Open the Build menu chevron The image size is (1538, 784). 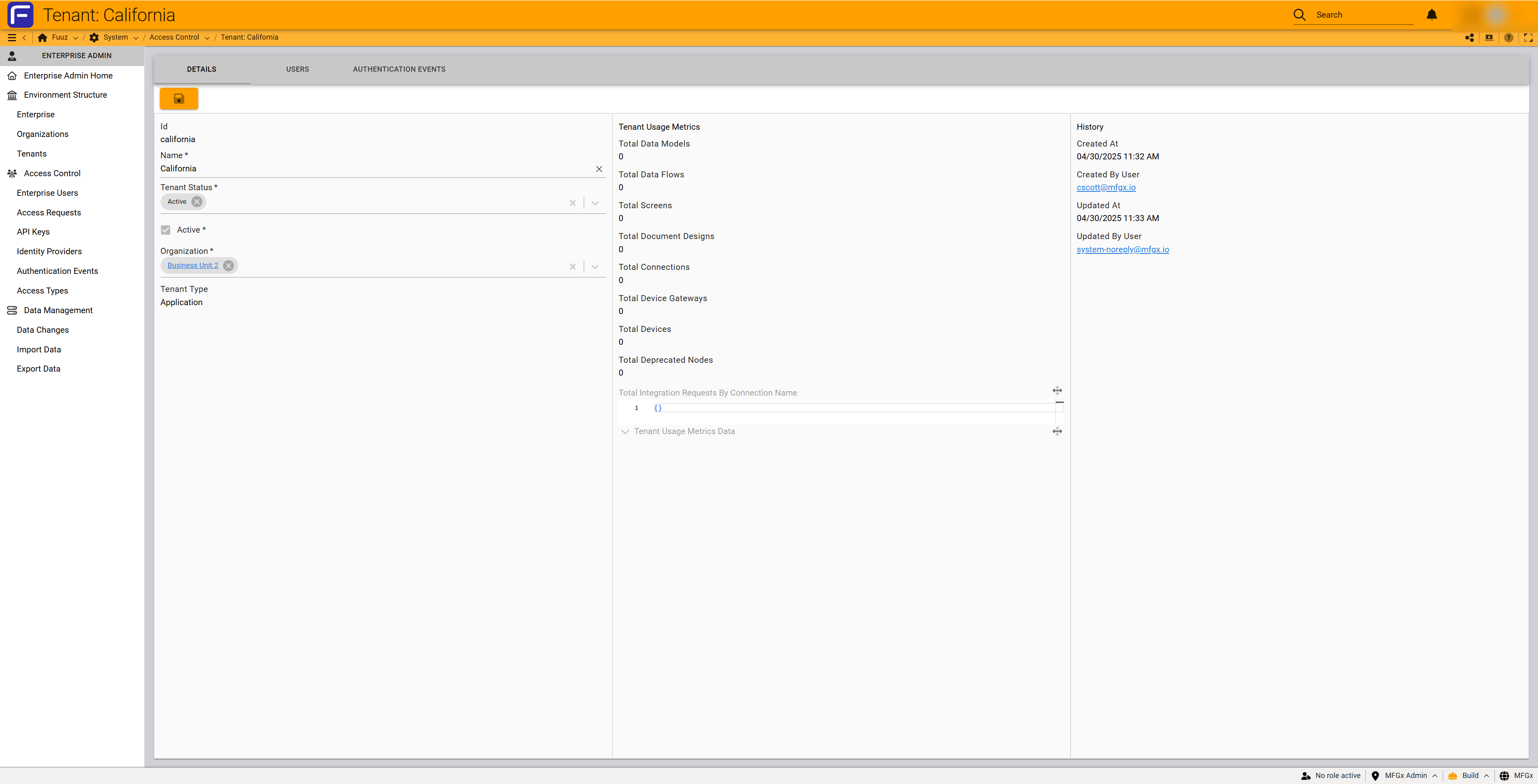pyautogui.click(x=1486, y=776)
